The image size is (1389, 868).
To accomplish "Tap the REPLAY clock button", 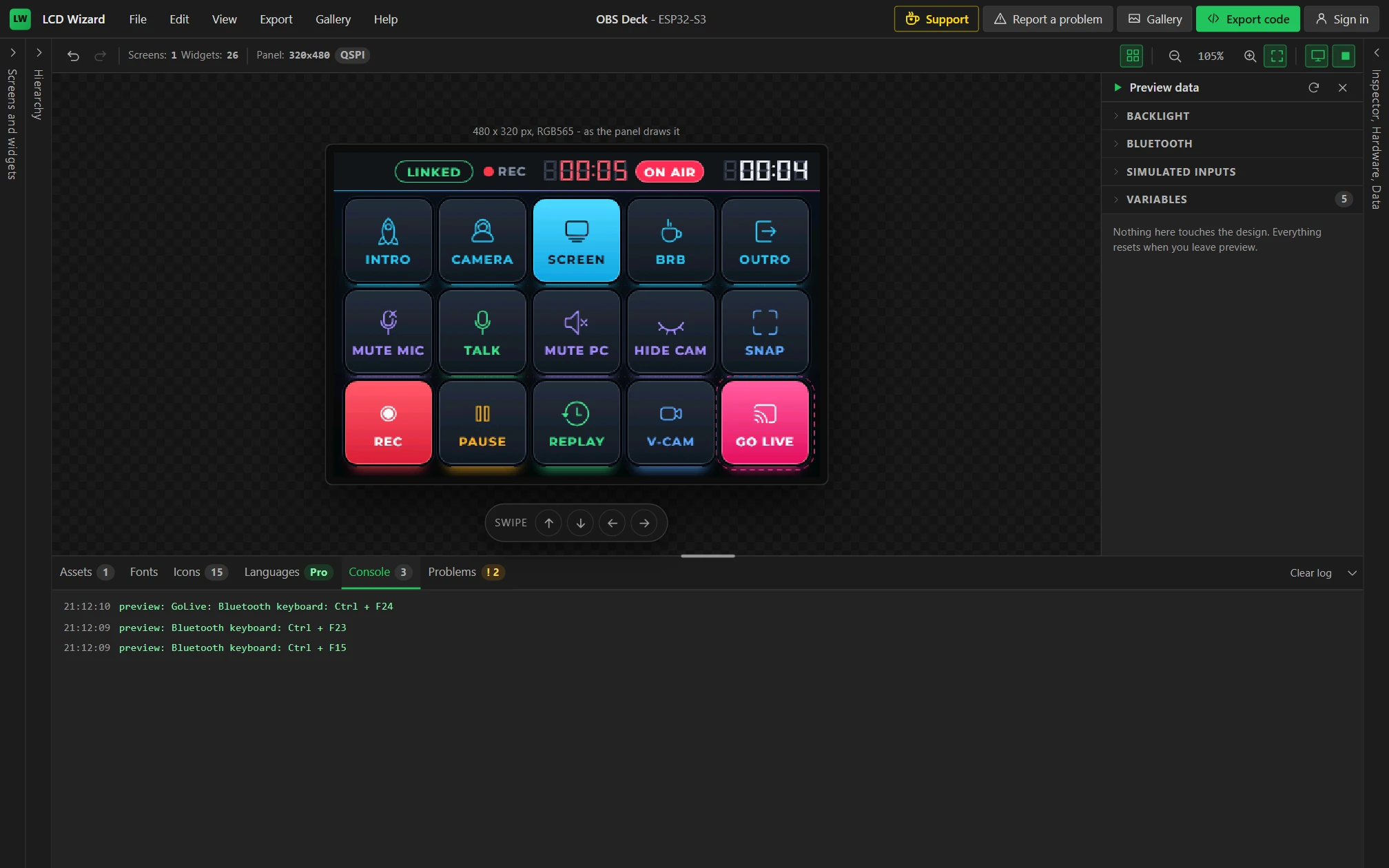I will coord(577,422).
